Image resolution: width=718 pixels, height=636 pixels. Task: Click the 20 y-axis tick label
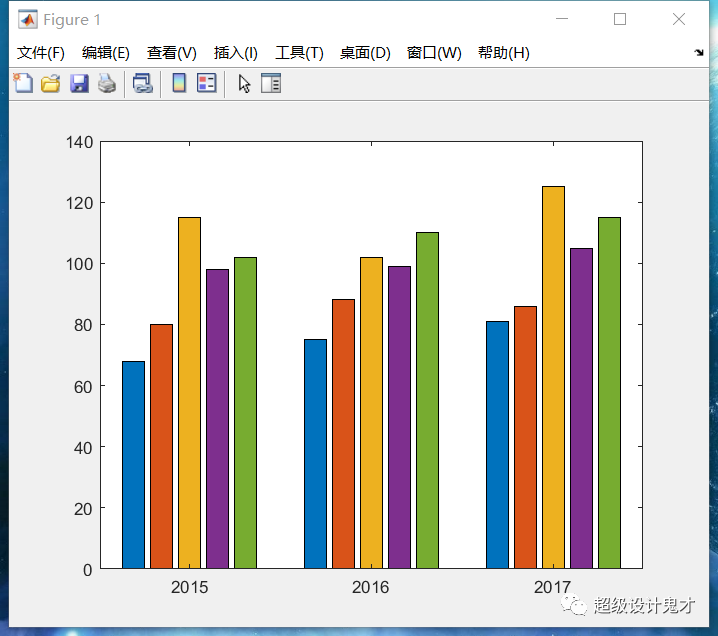(x=83, y=509)
